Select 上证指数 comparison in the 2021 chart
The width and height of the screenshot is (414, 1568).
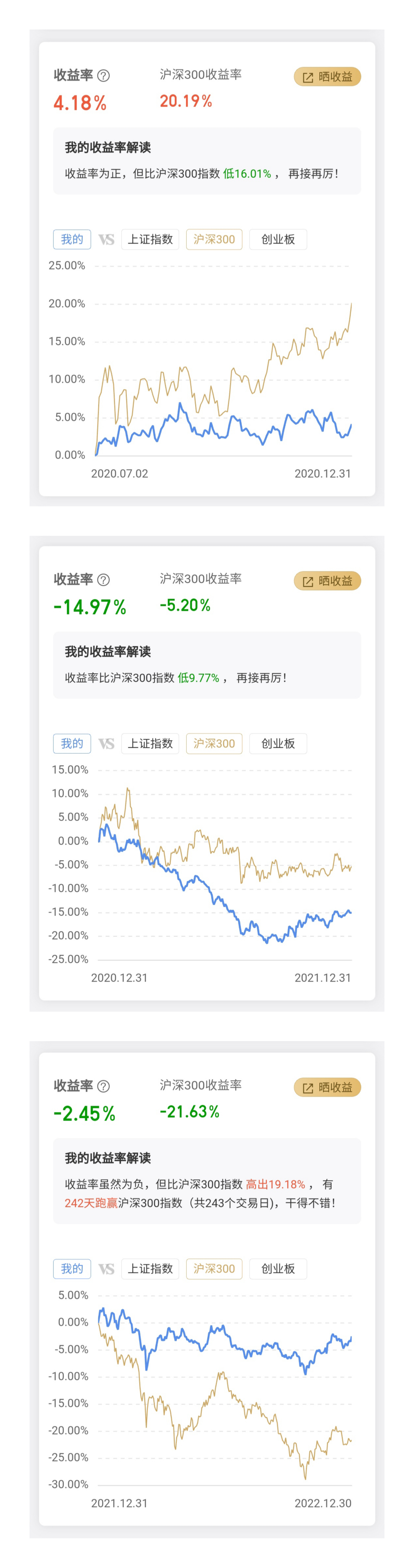(x=150, y=744)
